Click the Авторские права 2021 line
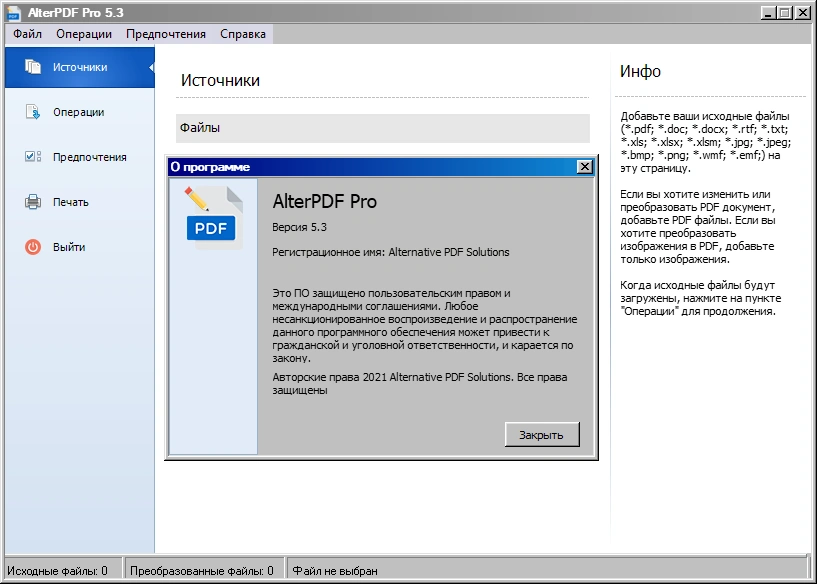Image resolution: width=817 pixels, height=584 pixels. (x=420, y=383)
